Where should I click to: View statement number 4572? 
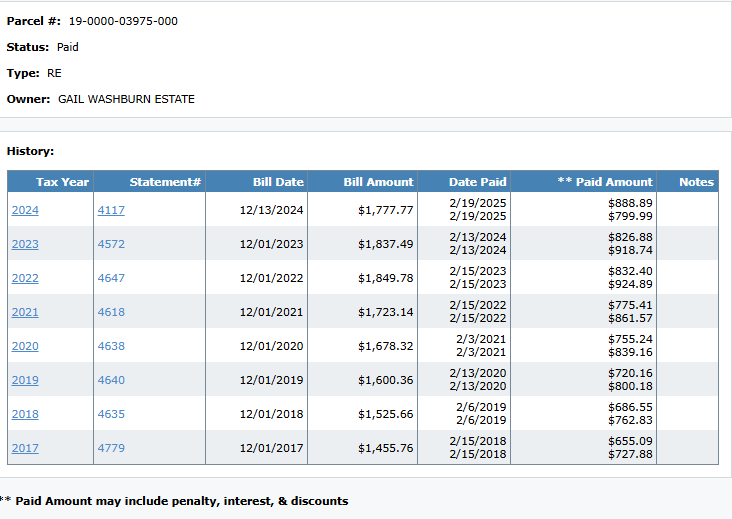(111, 244)
